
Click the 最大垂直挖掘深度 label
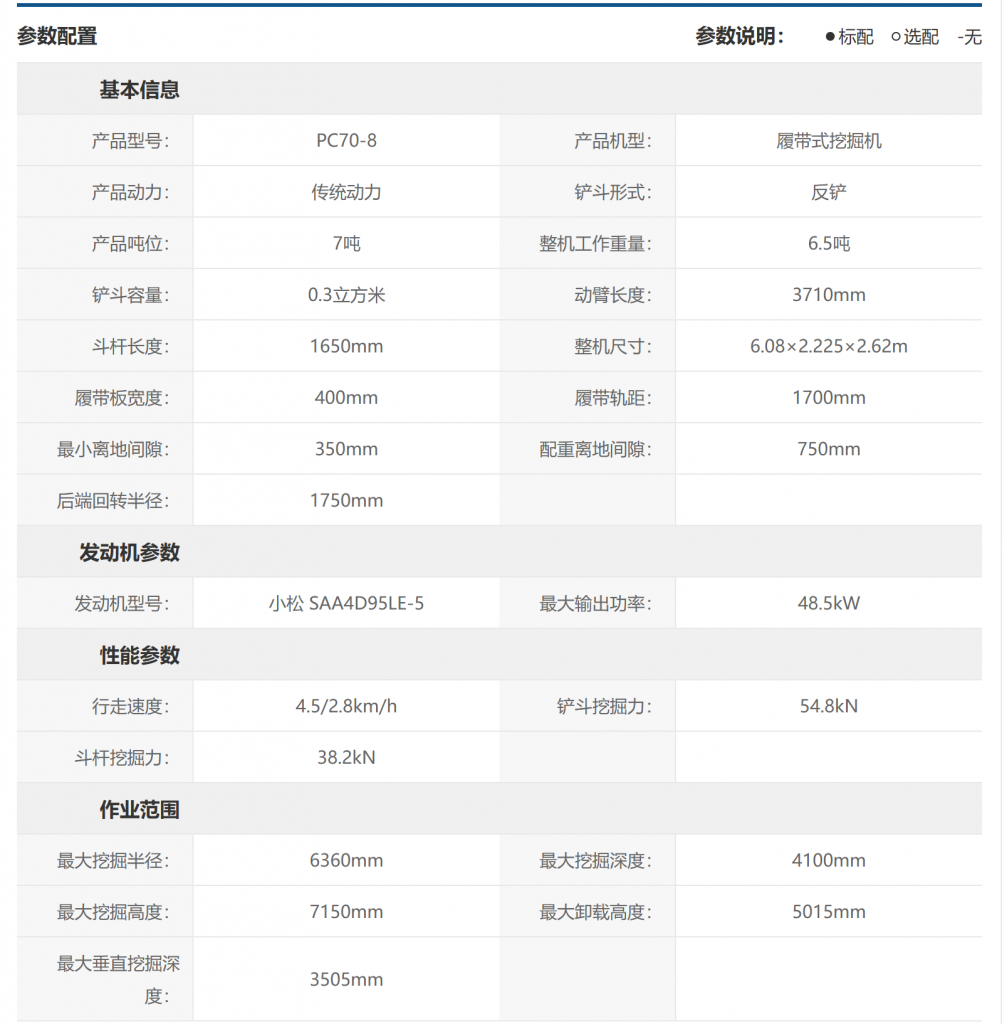tap(118, 980)
